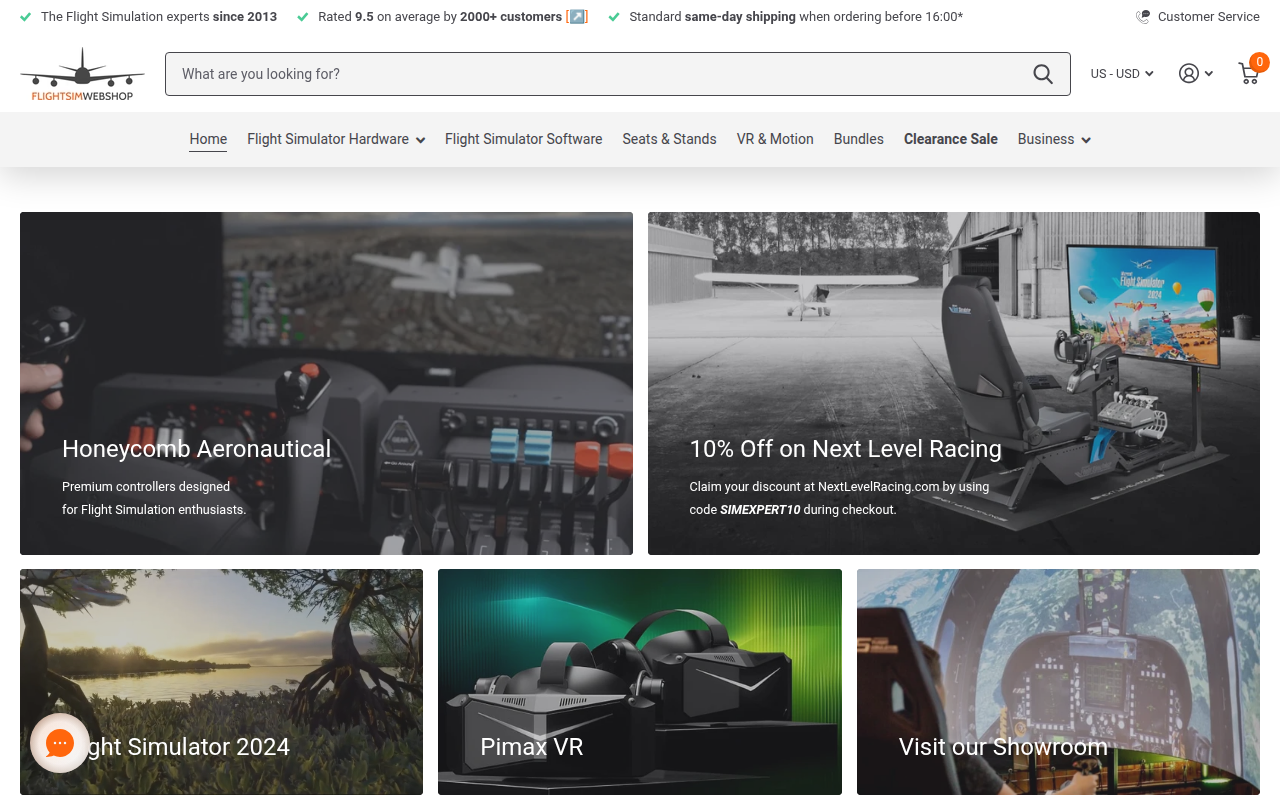Open VR & Motion menu item
This screenshot has height=800, width=1280.
[775, 139]
